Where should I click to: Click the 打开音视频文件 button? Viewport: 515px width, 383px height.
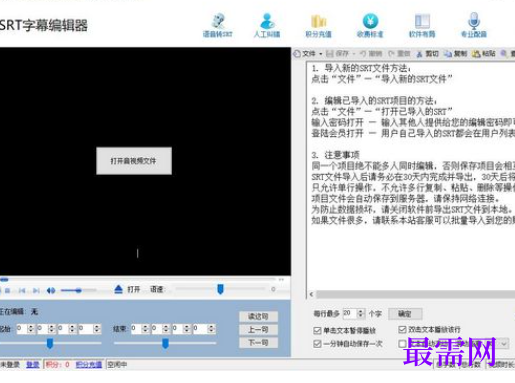pyautogui.click(x=134, y=161)
